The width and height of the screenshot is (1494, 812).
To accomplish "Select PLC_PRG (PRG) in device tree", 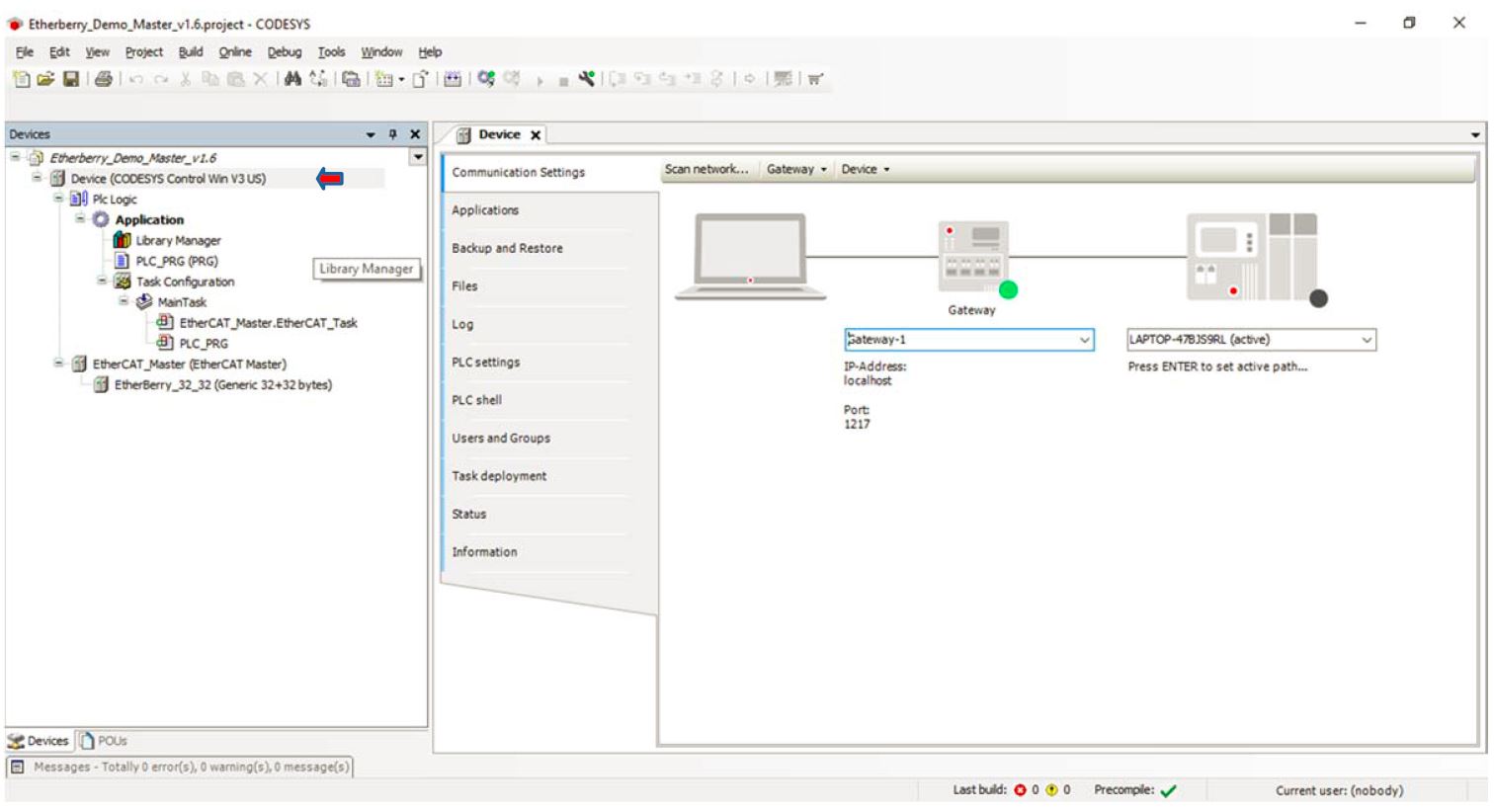I will 177,261.
